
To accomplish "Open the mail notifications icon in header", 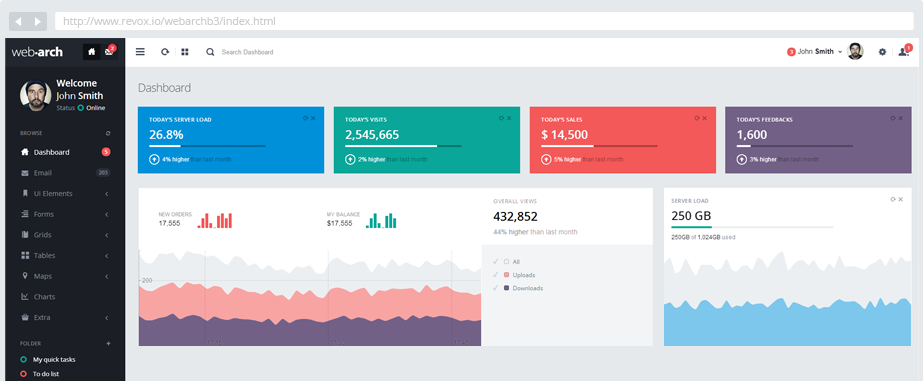I will click(x=109, y=52).
